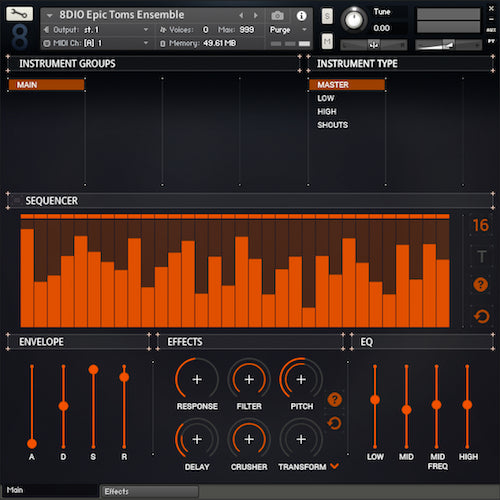Click the sequencer reset arrow icon
This screenshot has height=500, width=500.
481,317
